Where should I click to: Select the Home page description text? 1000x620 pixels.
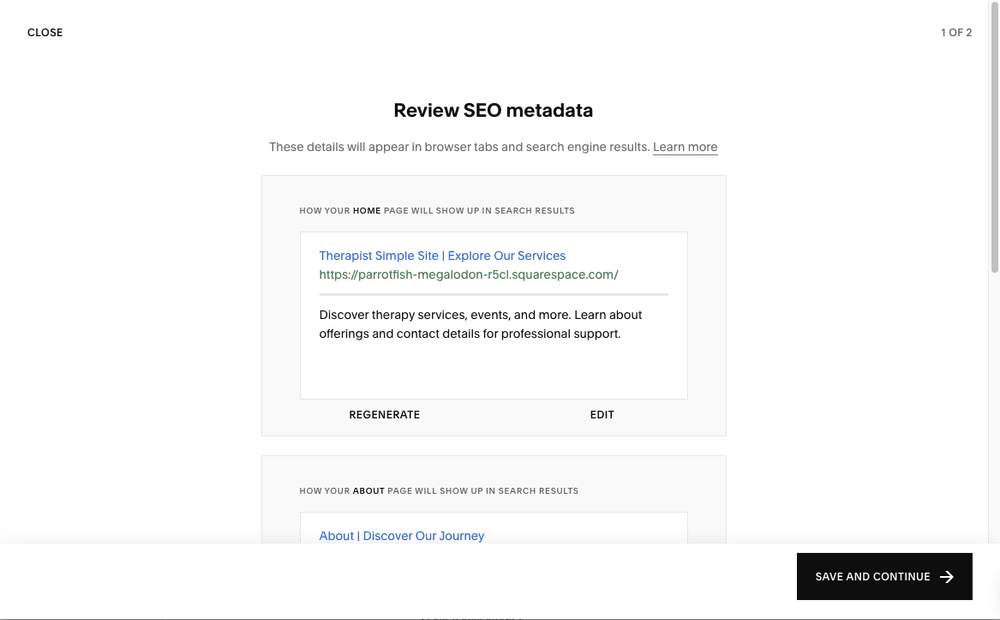[480, 324]
